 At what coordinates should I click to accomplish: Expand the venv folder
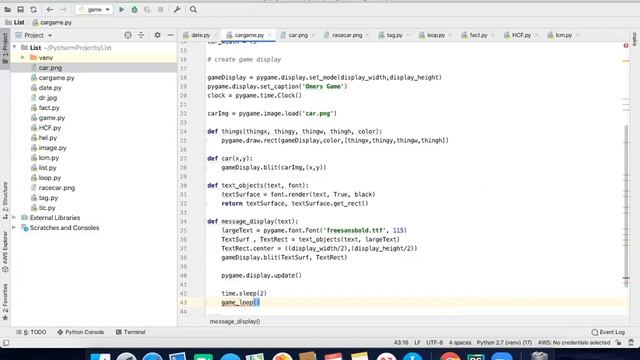click(23, 58)
